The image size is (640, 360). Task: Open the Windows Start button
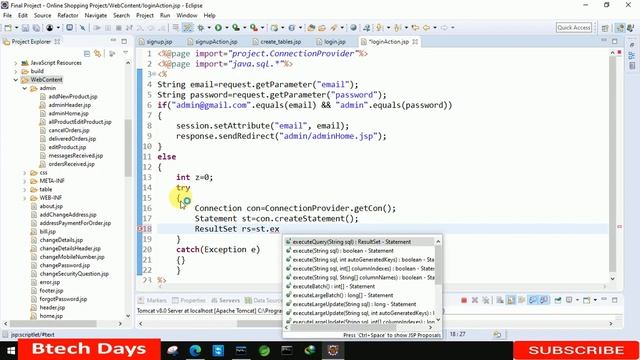[11, 351]
